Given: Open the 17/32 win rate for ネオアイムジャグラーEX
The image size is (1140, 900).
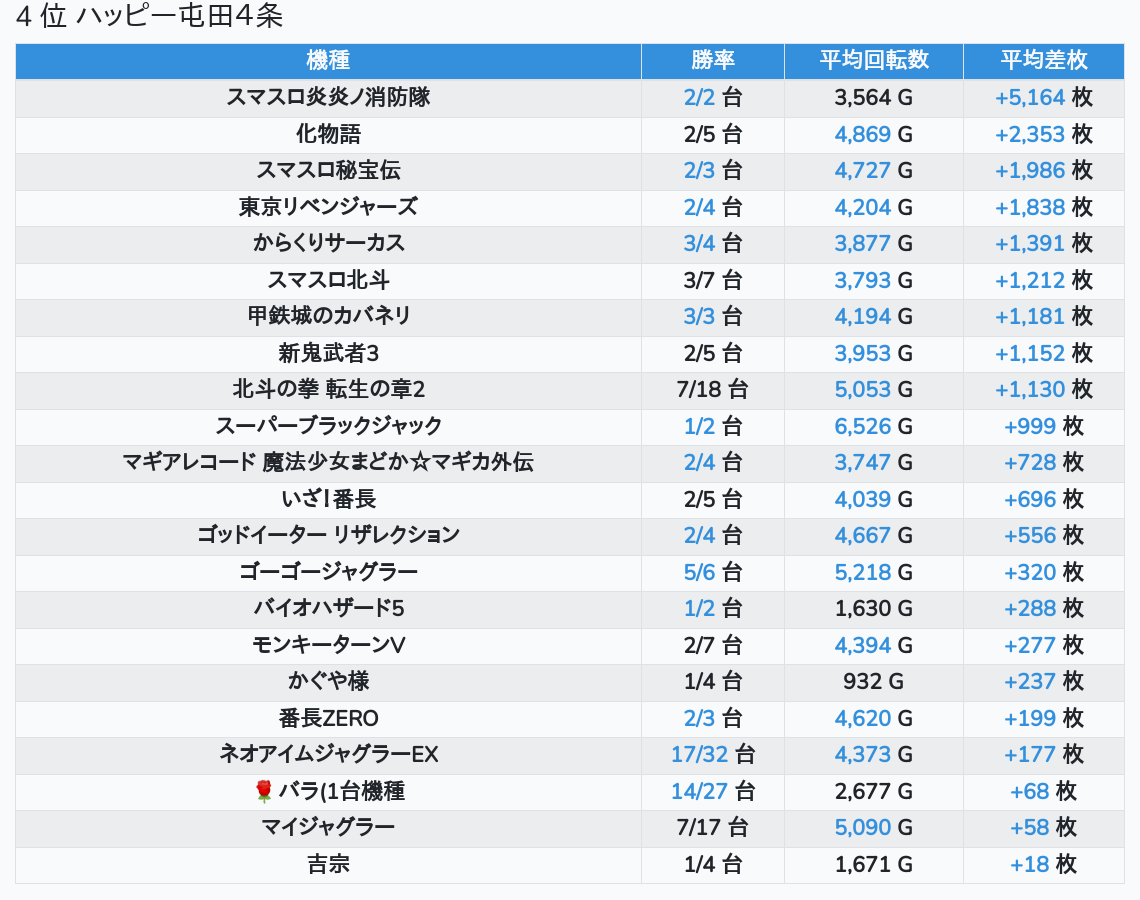Looking at the screenshot, I should click(x=699, y=754).
